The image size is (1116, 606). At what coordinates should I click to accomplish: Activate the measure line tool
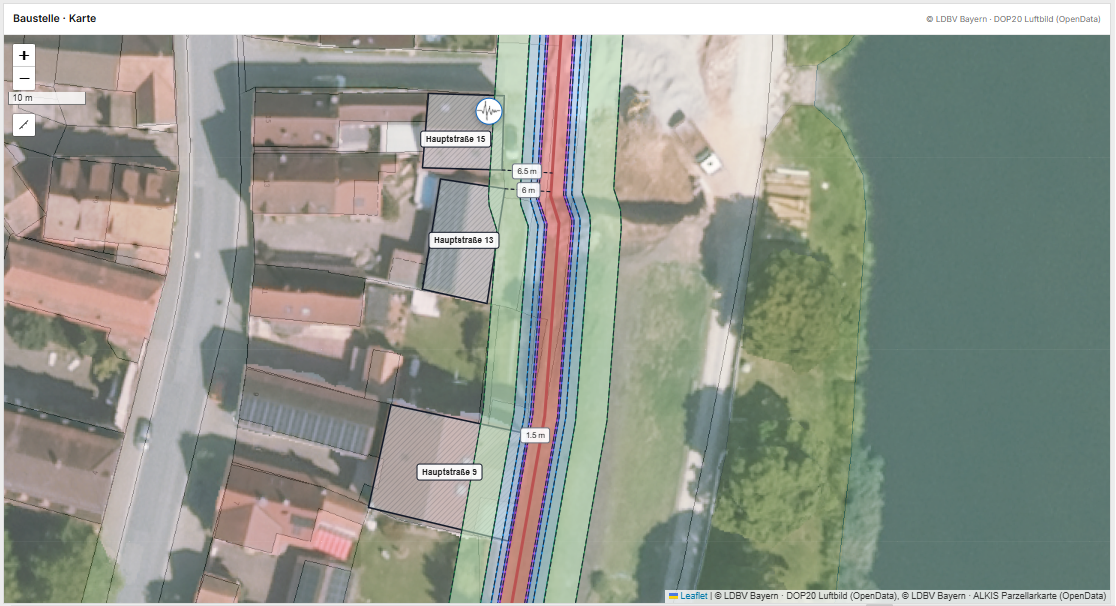tap(23, 125)
